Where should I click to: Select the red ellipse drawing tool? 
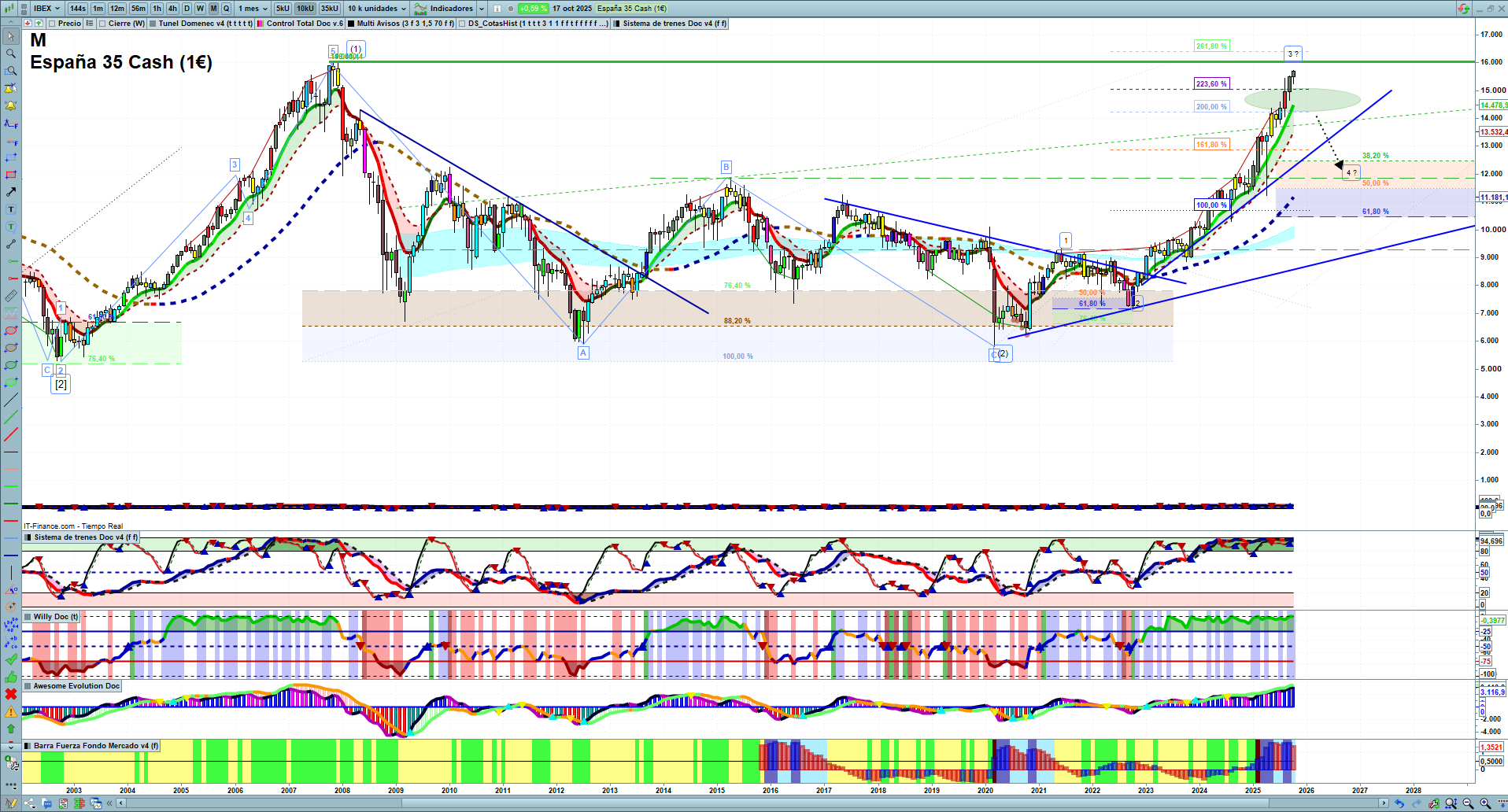(x=11, y=330)
